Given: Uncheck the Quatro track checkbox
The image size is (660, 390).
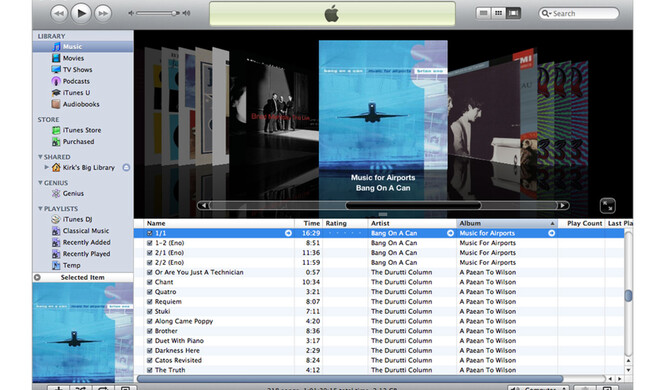Looking at the screenshot, I should 149,292.
